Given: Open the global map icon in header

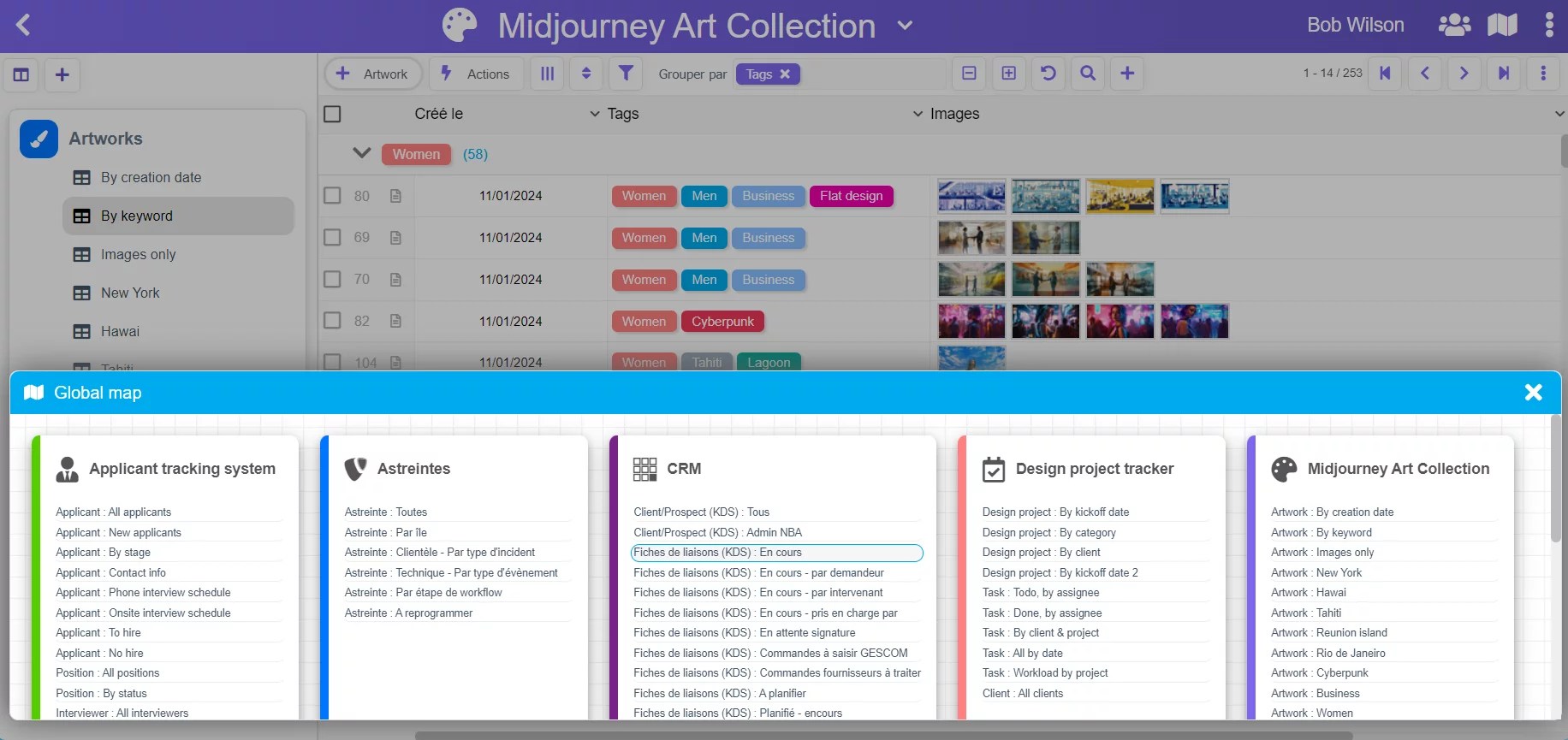Looking at the screenshot, I should [1502, 25].
